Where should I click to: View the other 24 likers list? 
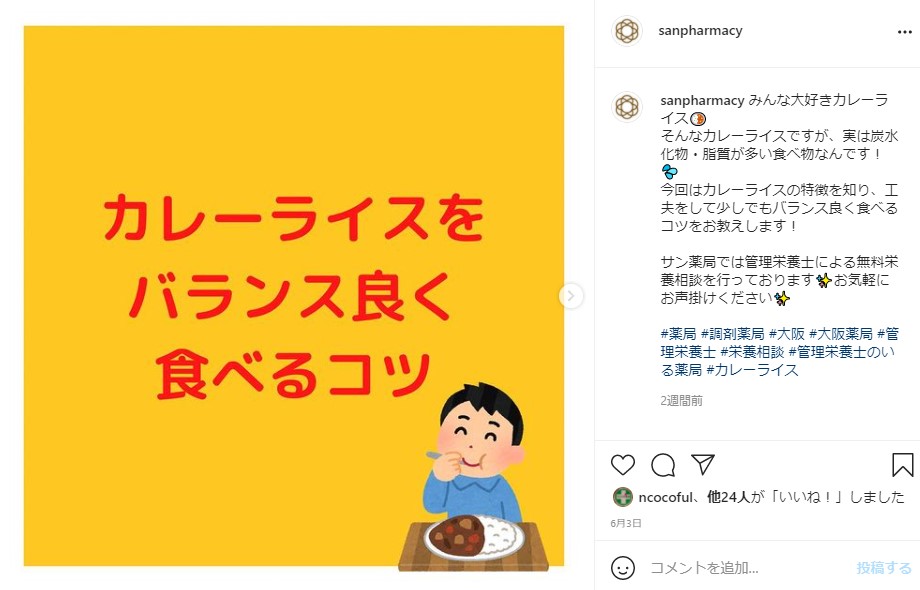[729, 497]
